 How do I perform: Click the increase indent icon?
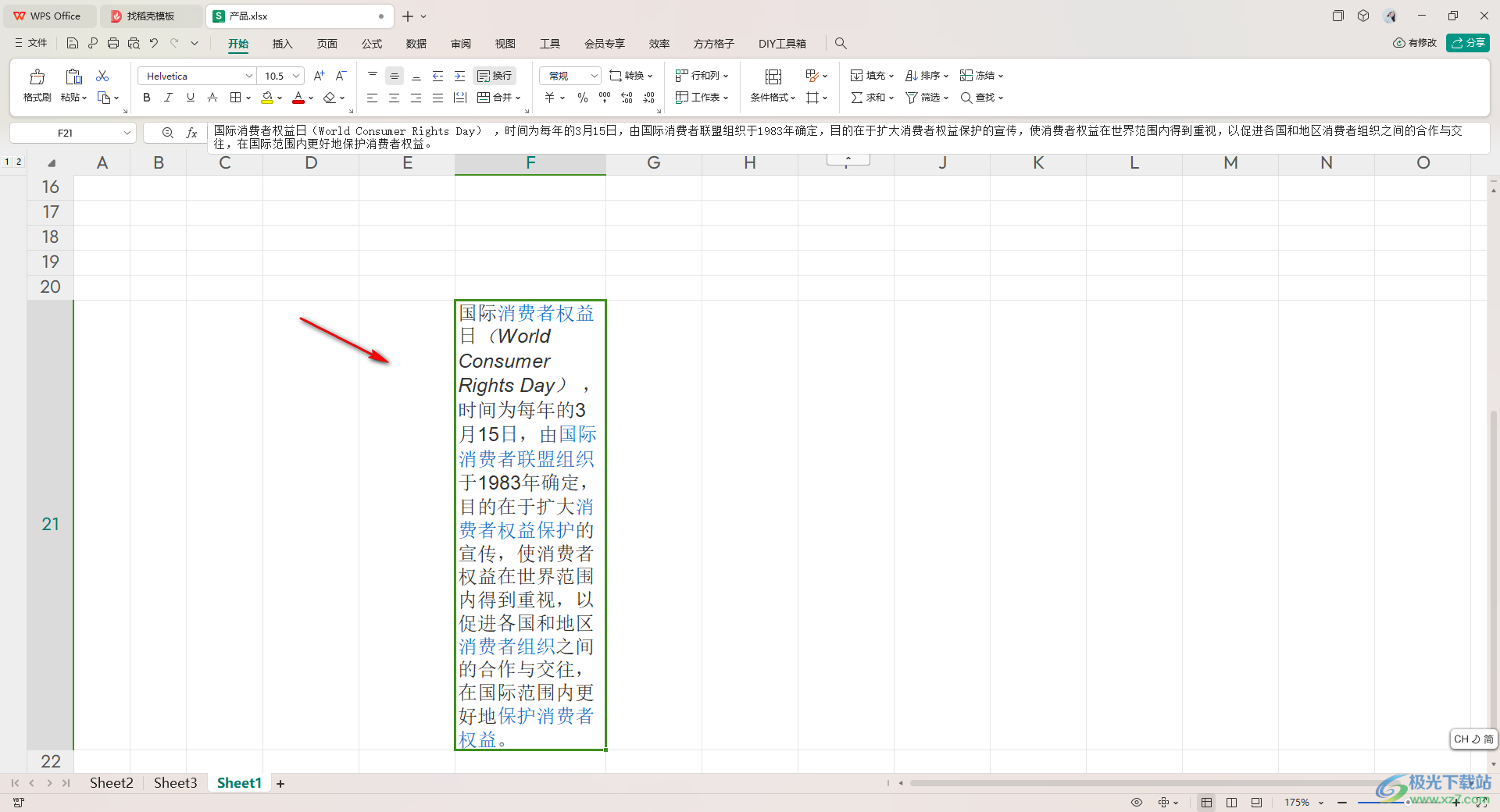pyautogui.click(x=460, y=76)
